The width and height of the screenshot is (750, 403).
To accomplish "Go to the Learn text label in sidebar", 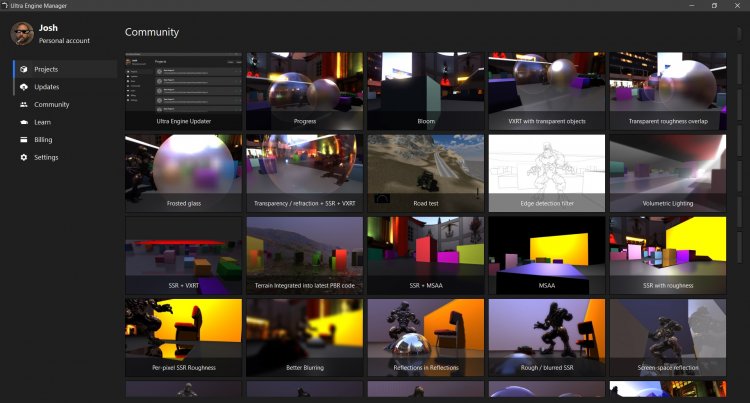I will pyautogui.click(x=43, y=122).
